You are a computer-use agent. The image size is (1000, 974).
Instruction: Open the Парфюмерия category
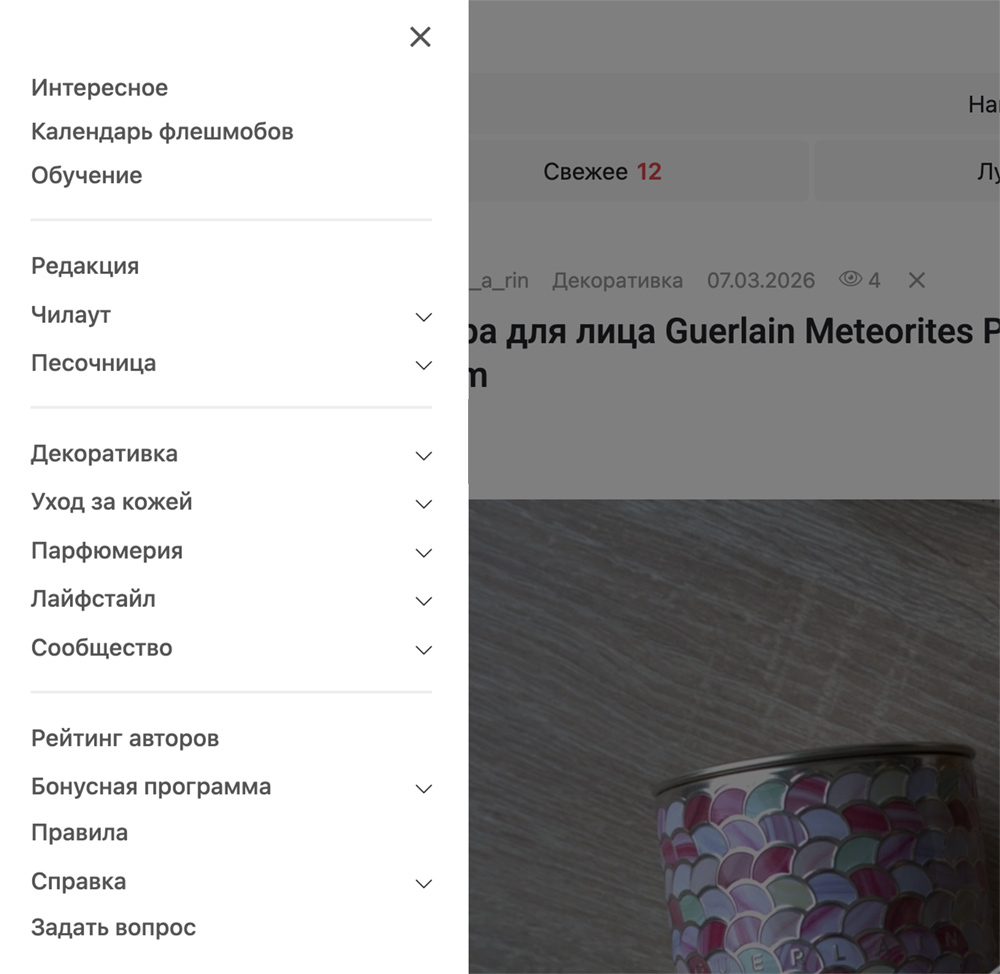[107, 551]
